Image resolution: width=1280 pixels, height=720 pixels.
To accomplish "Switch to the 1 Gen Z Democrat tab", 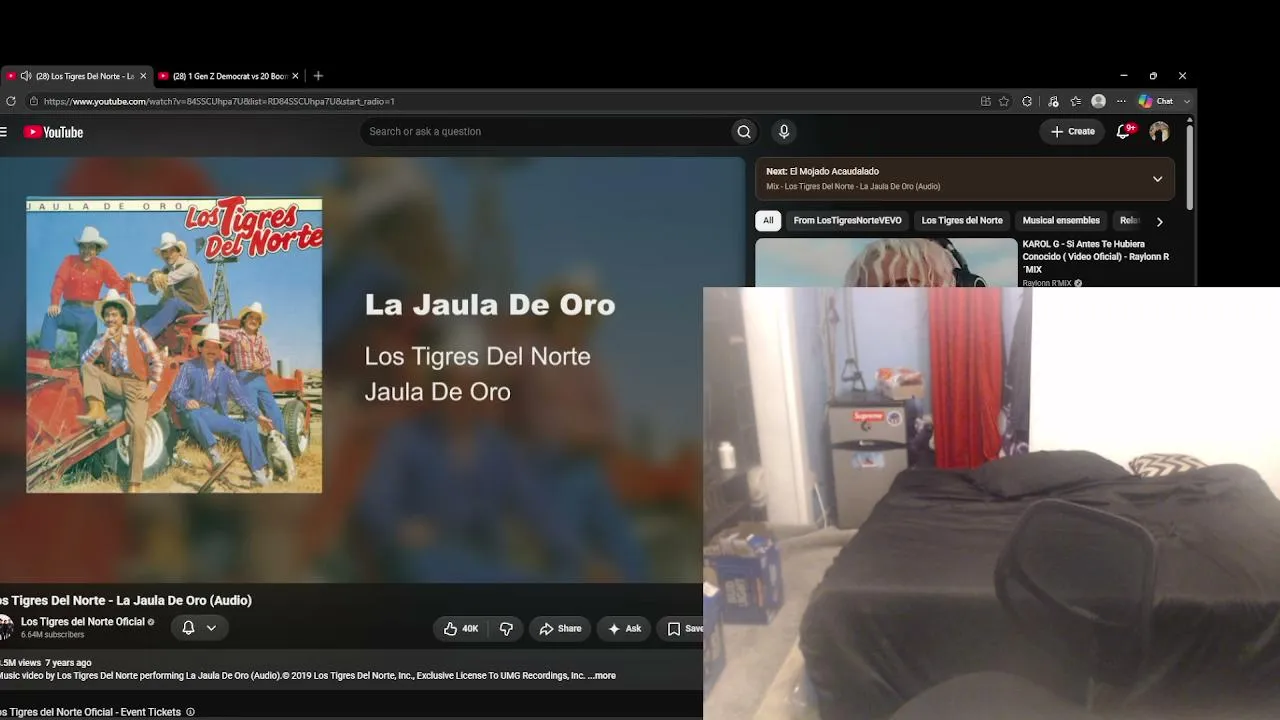I will pyautogui.click(x=229, y=76).
